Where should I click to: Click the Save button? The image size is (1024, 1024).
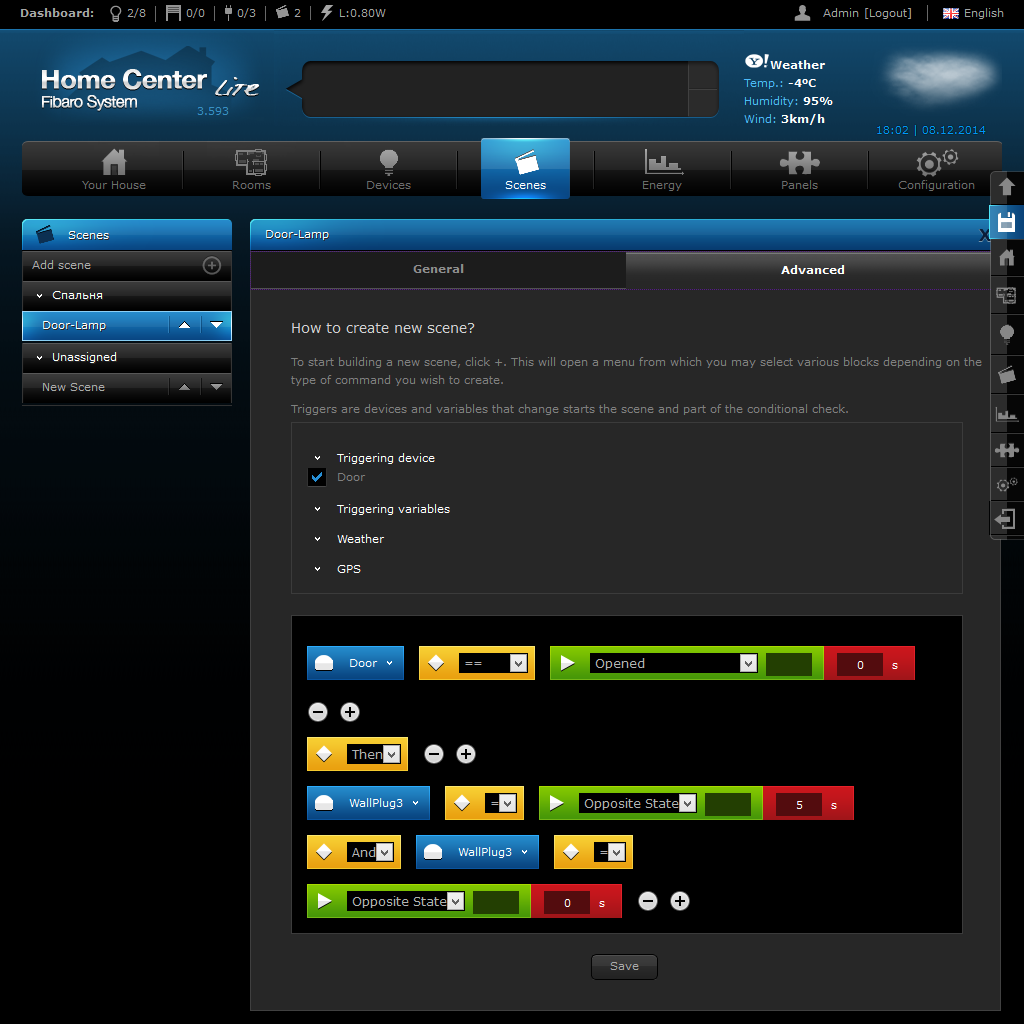coord(624,967)
